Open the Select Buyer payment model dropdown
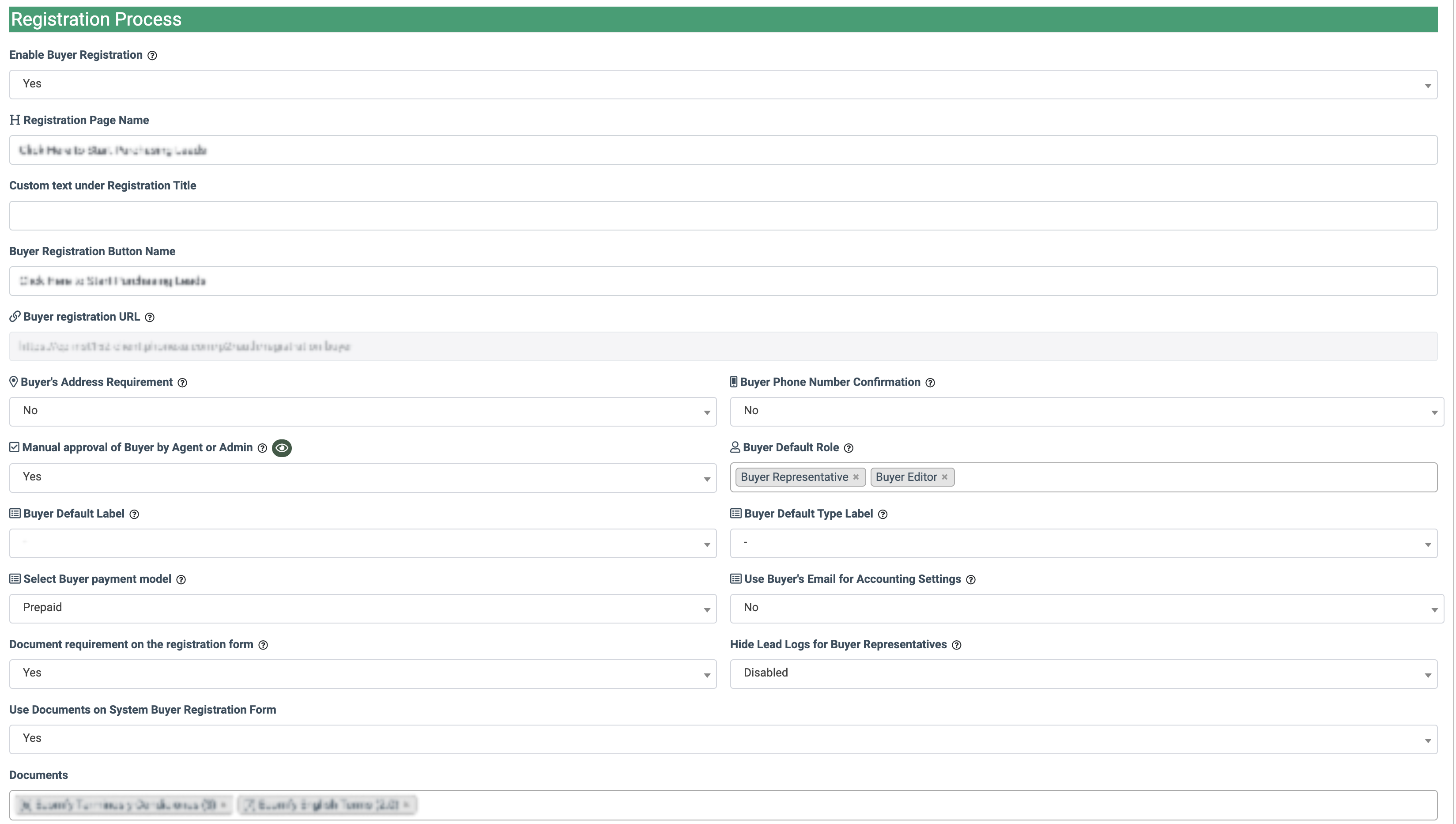Image resolution: width=1456 pixels, height=824 pixels. (362, 609)
